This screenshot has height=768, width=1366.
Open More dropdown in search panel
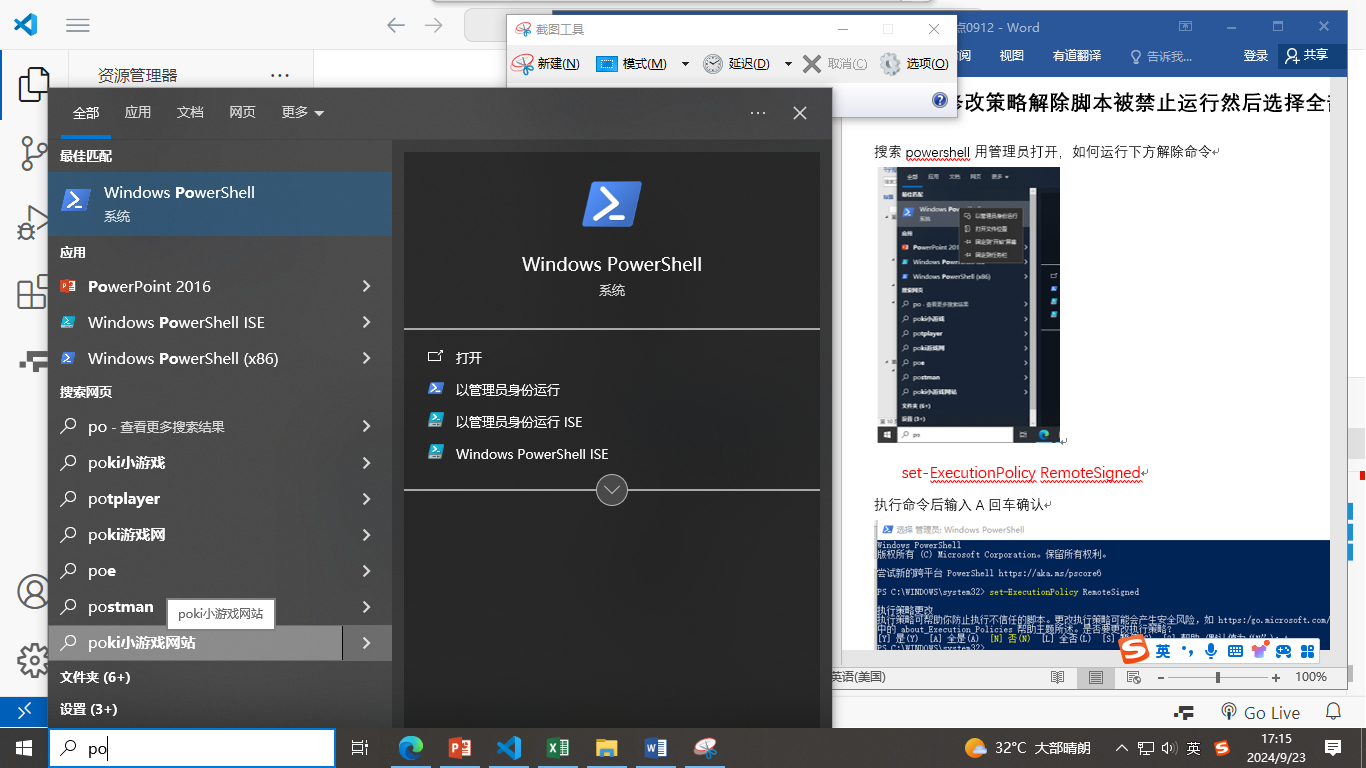click(x=303, y=113)
